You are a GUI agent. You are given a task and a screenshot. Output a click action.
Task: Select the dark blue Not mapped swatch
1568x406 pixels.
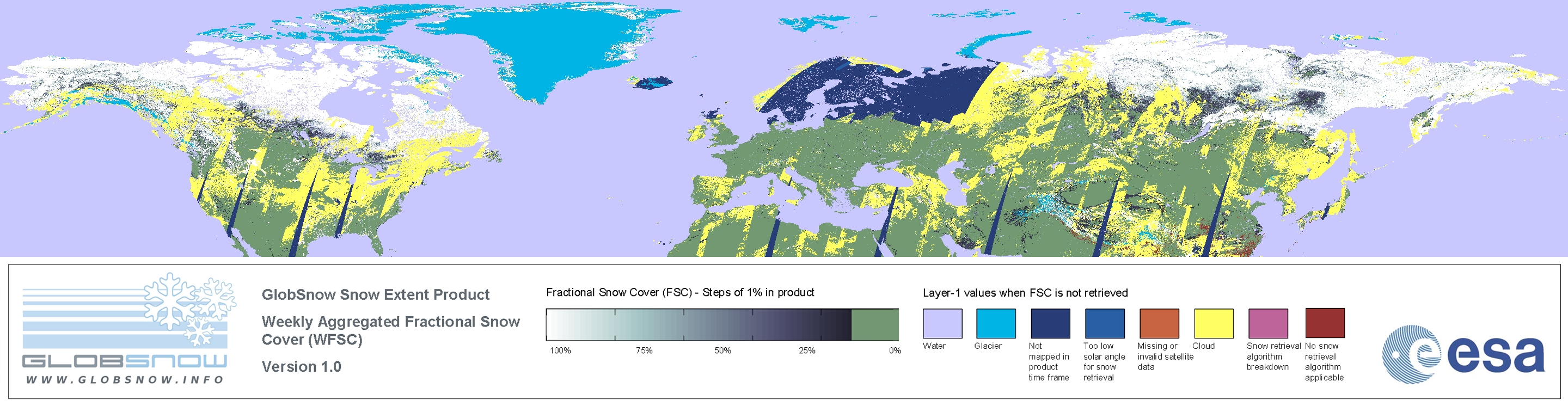point(1050,323)
